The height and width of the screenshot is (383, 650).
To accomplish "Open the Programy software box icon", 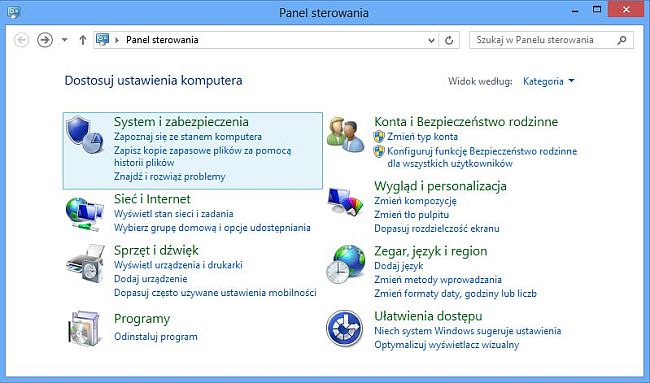I will [x=85, y=329].
